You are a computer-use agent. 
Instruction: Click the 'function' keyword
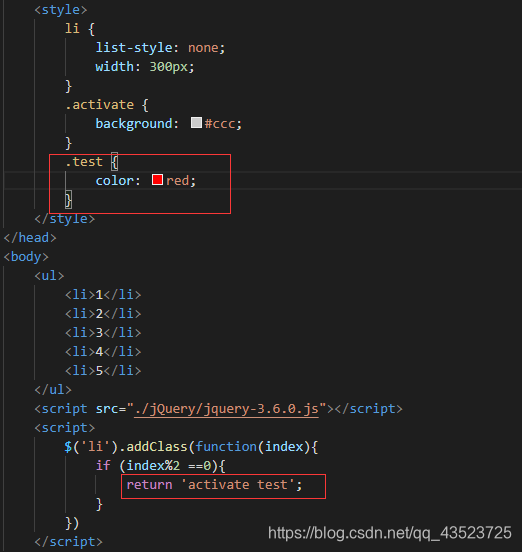pyautogui.click(x=226, y=447)
